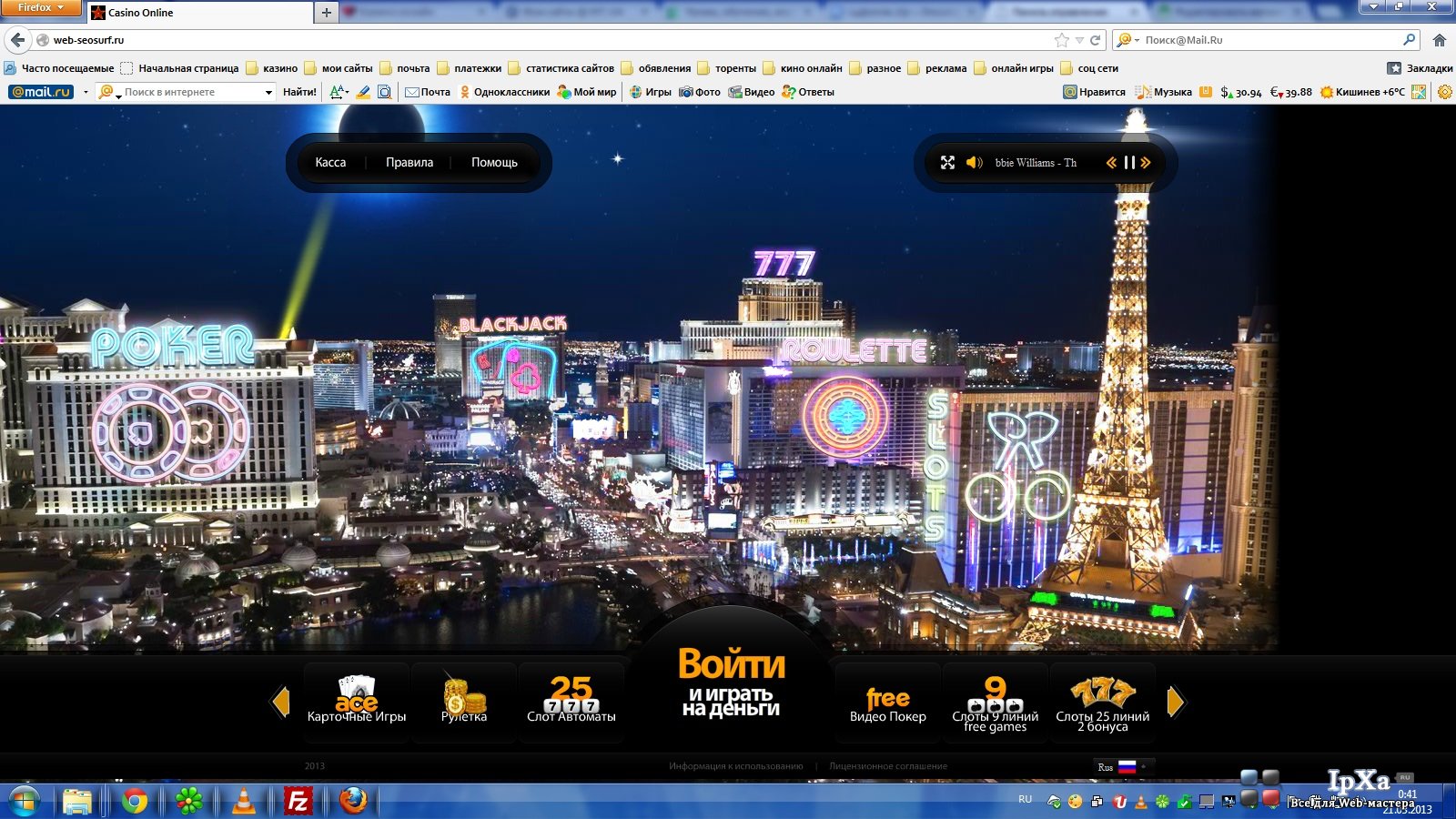Open Chrome from taskbar
1456x819 pixels.
coord(135,802)
